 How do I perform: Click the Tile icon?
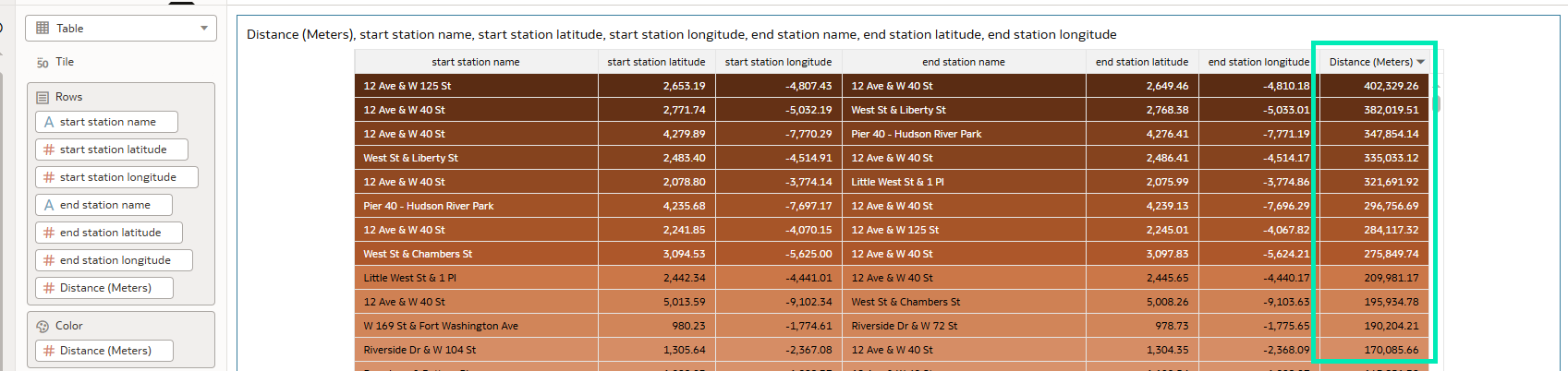click(43, 63)
